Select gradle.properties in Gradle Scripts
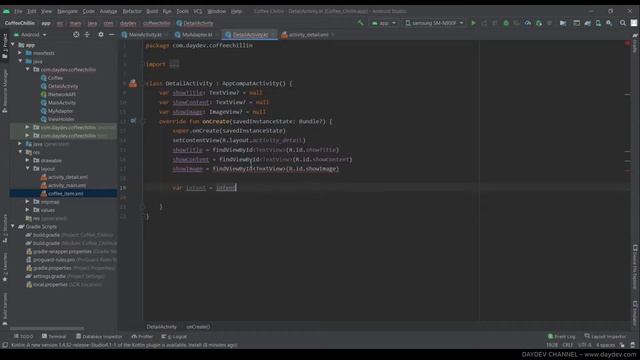Image resolution: width=640 pixels, height=360 pixels. tap(52, 268)
